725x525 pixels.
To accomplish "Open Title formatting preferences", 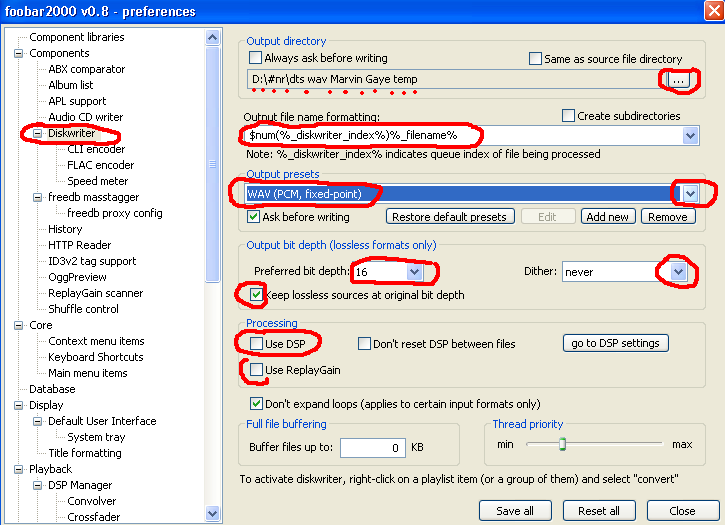I will 85,453.
